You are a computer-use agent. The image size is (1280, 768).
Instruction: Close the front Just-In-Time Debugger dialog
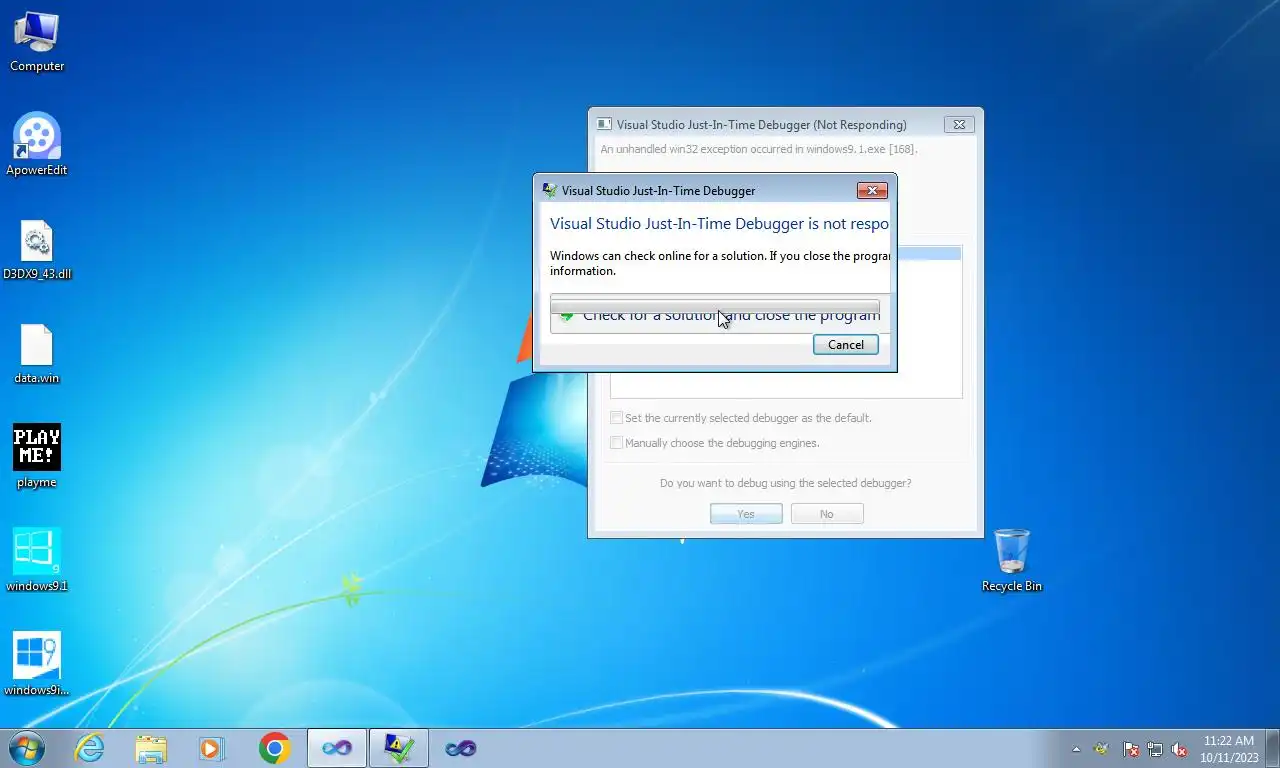872,190
